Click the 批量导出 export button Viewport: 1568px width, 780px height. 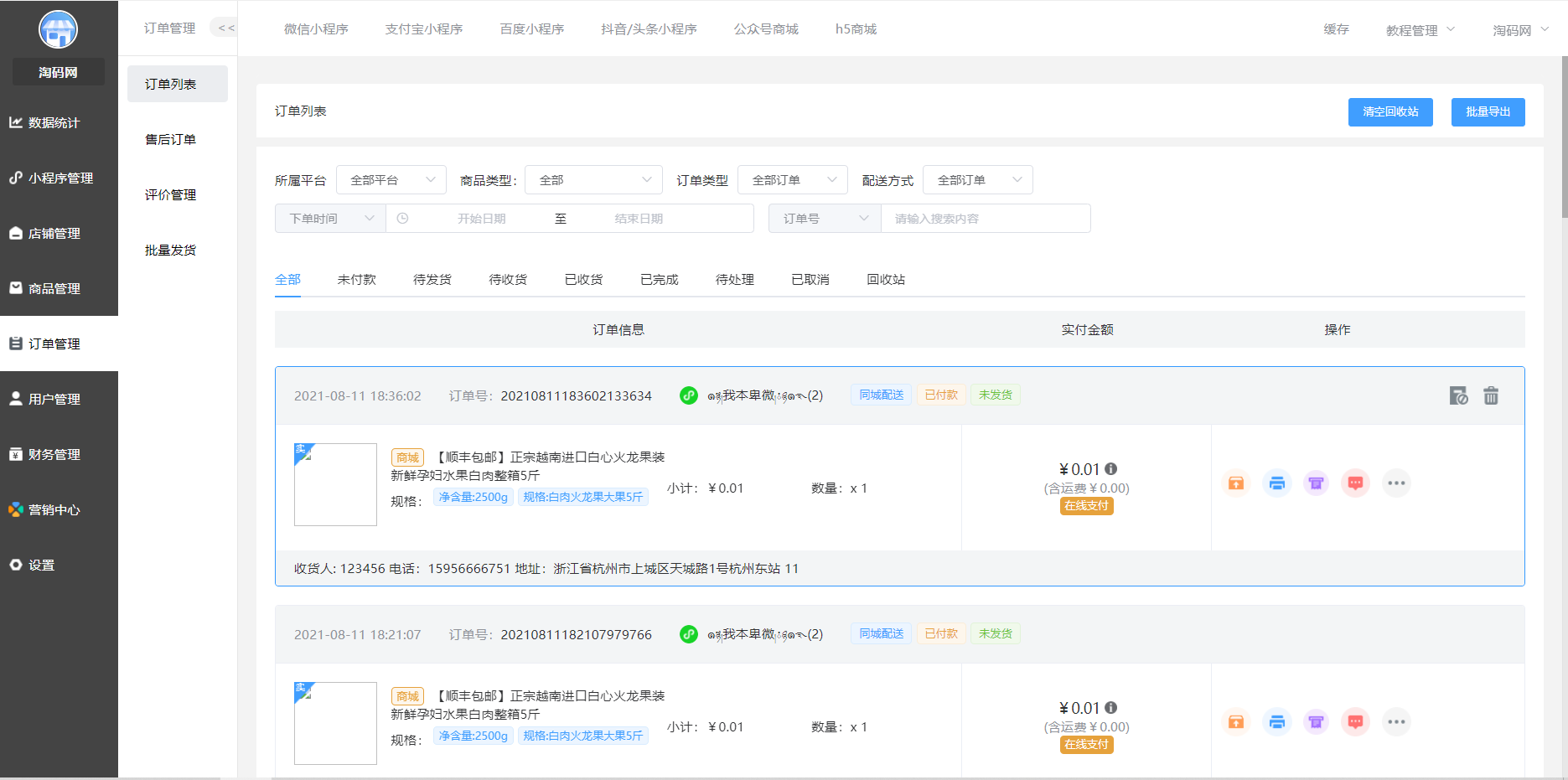coord(1488,111)
